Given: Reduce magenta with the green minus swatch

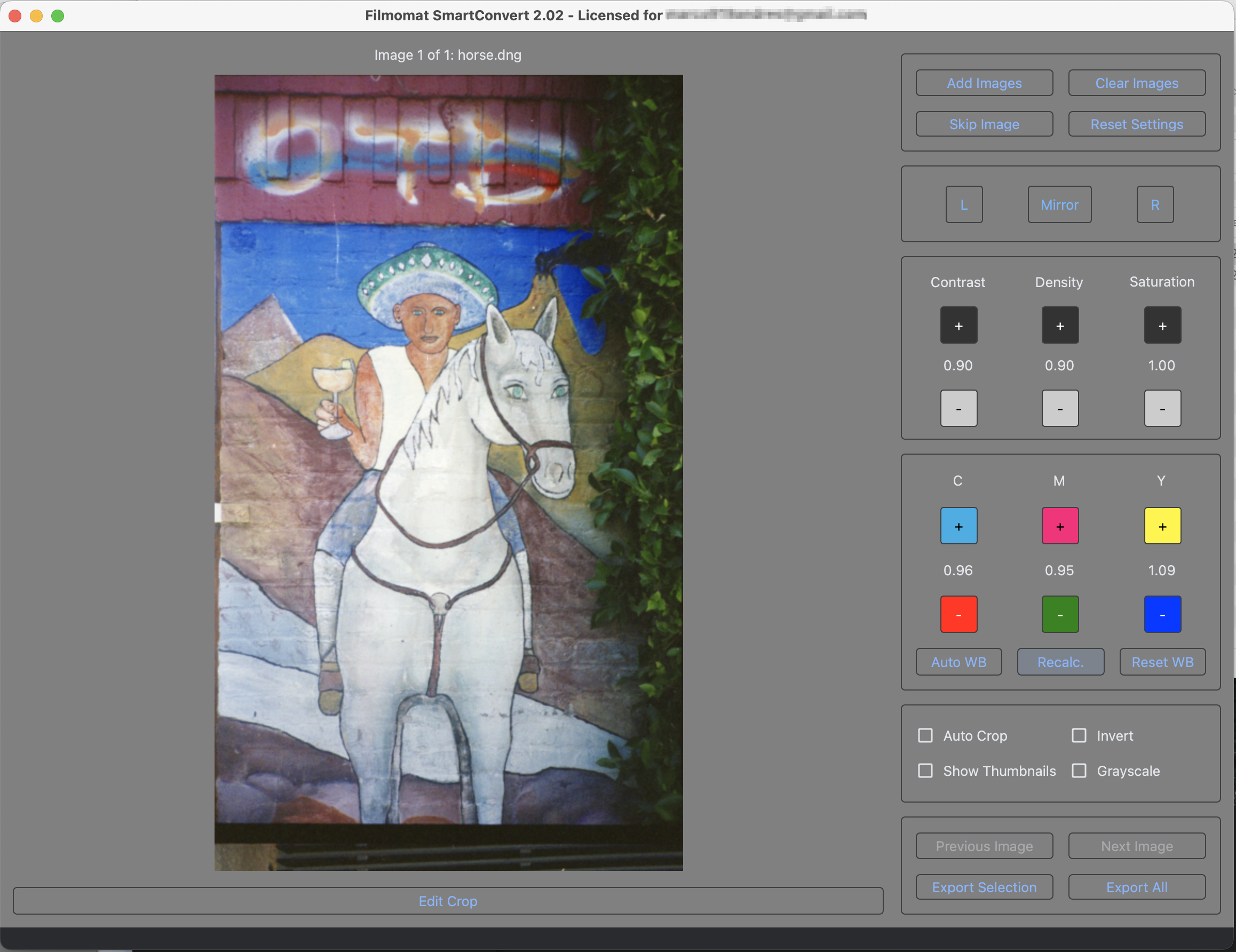Looking at the screenshot, I should 1060,614.
